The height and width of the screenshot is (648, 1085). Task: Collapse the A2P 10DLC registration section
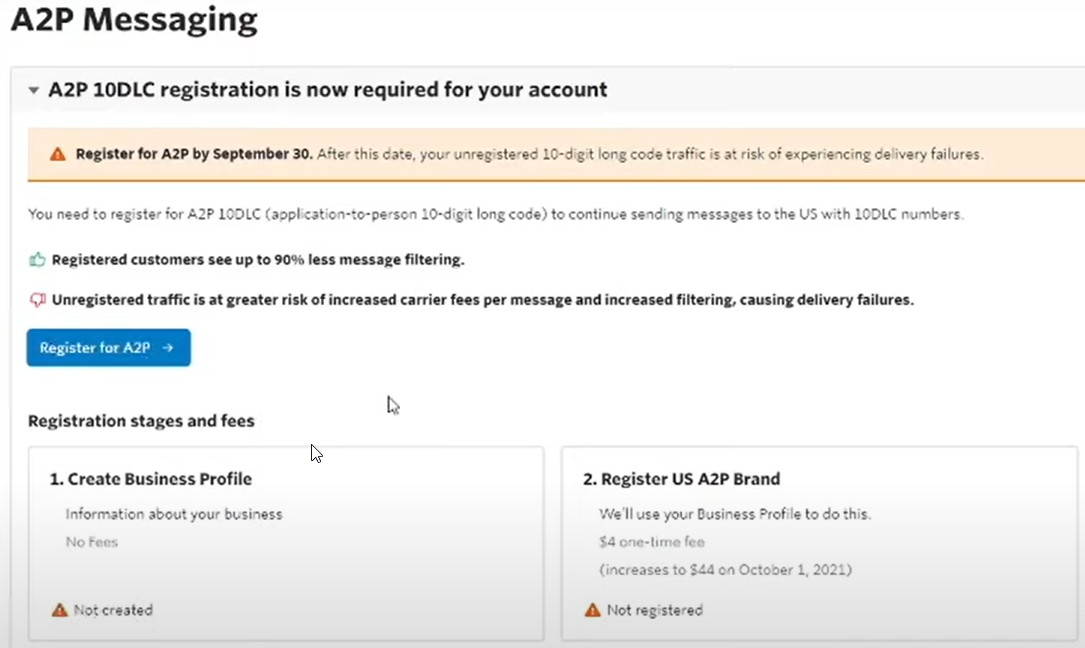tap(33, 90)
